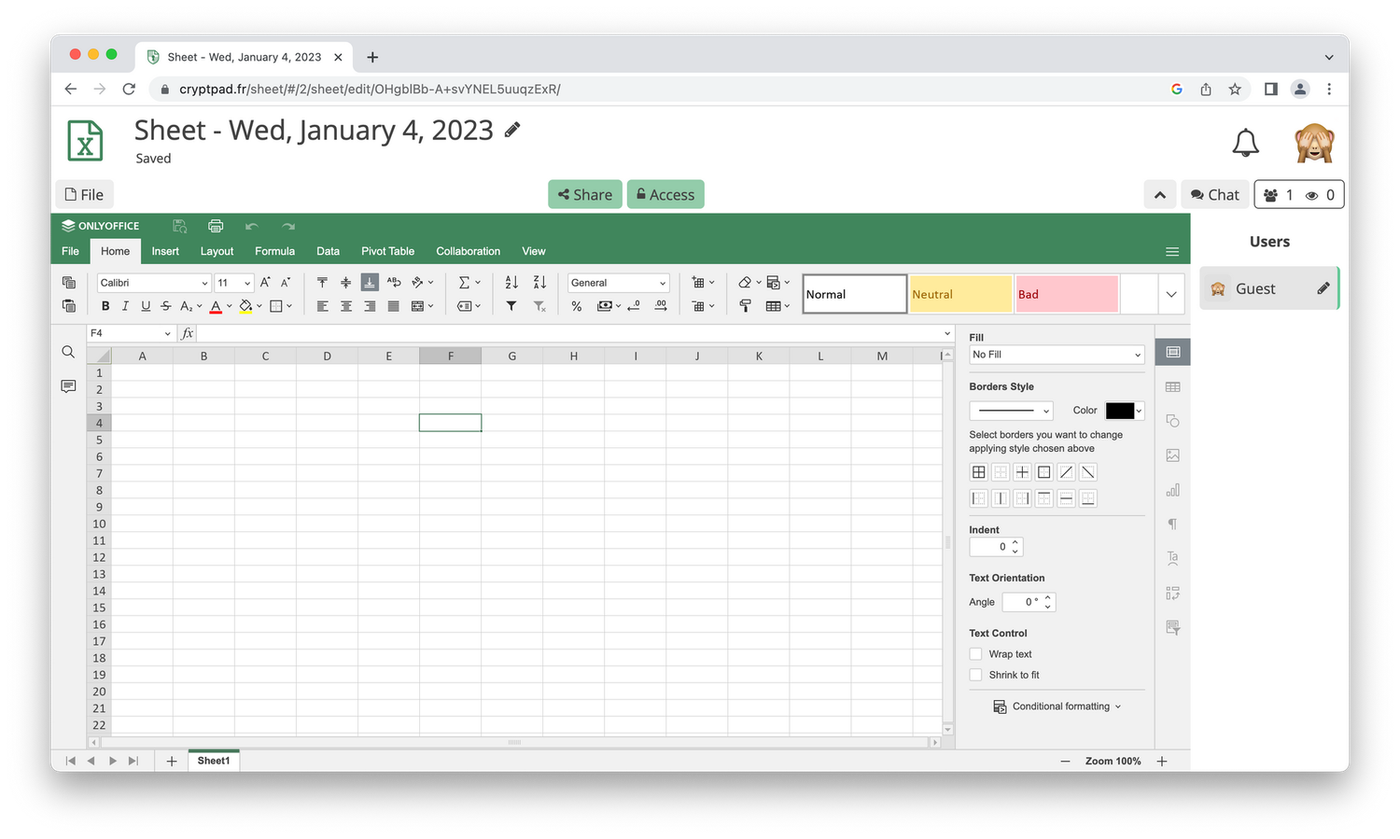This screenshot has width=1400, height=839.
Task: Enable the Wrap text checkbox
Action: pyautogui.click(x=976, y=654)
